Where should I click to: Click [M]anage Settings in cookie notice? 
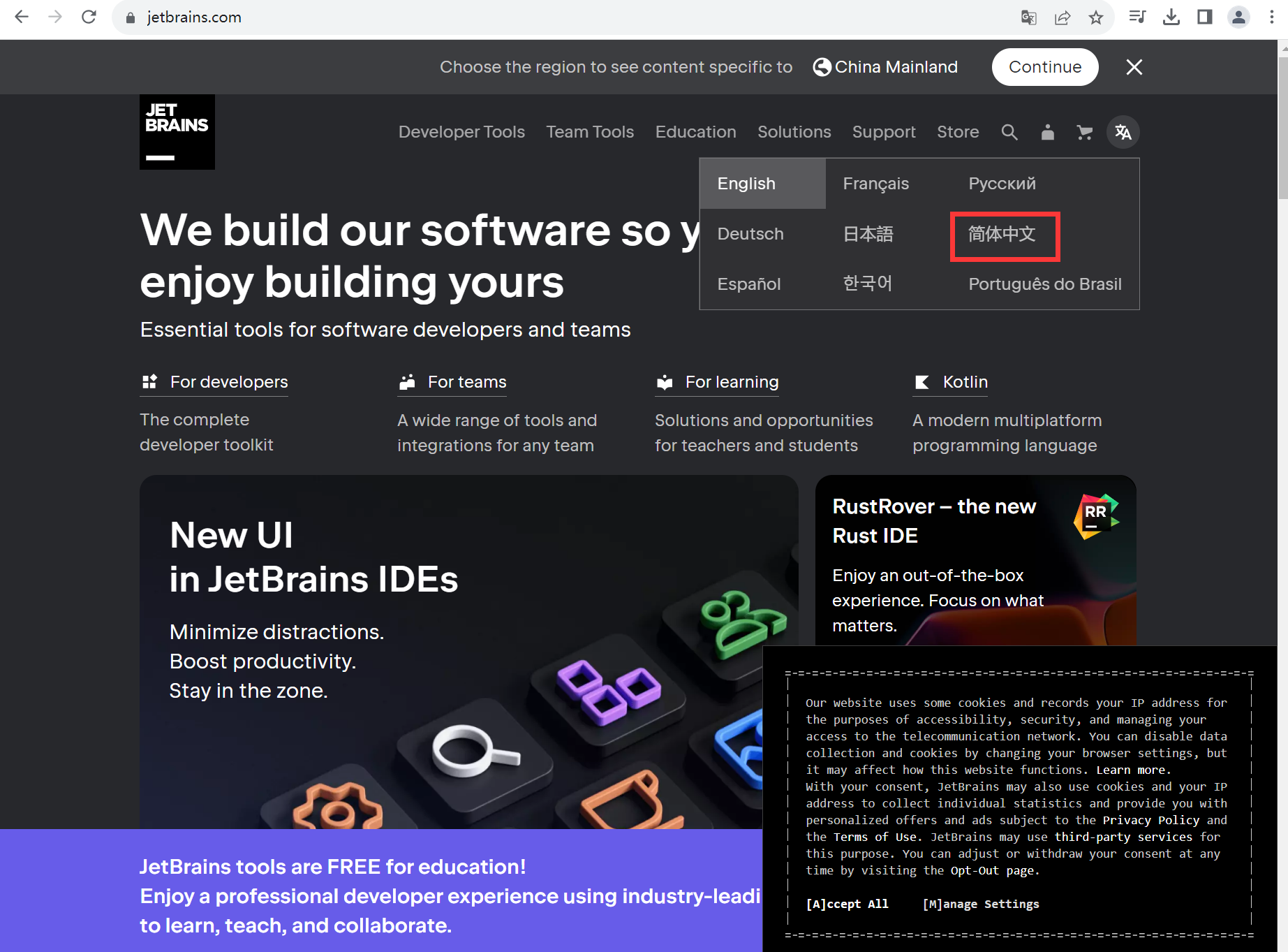coord(981,904)
